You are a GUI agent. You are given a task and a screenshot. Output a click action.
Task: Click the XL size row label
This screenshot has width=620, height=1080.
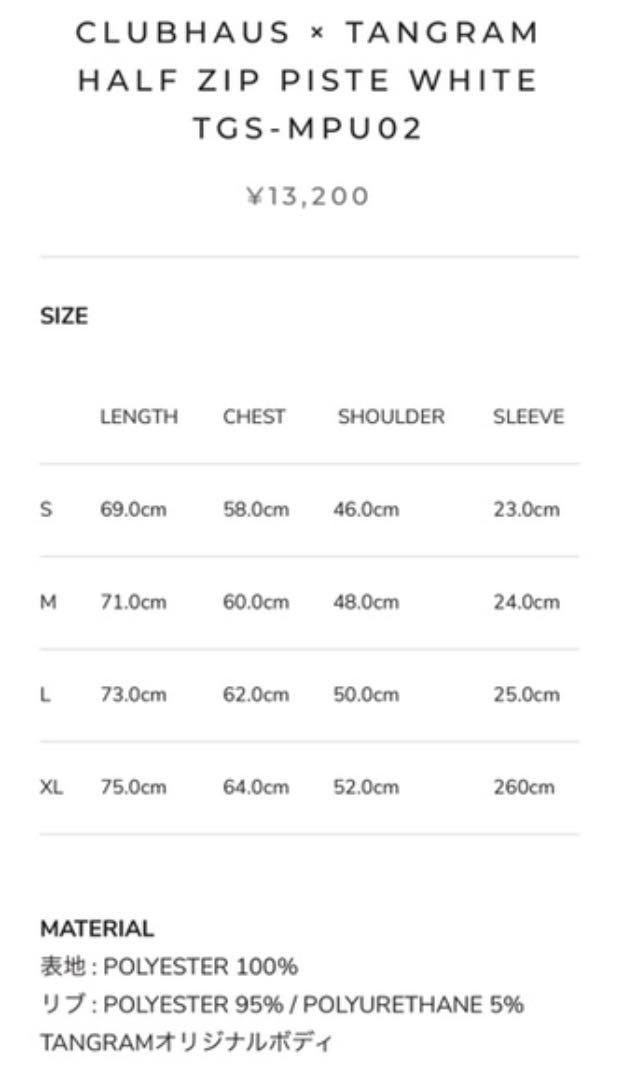[52, 787]
